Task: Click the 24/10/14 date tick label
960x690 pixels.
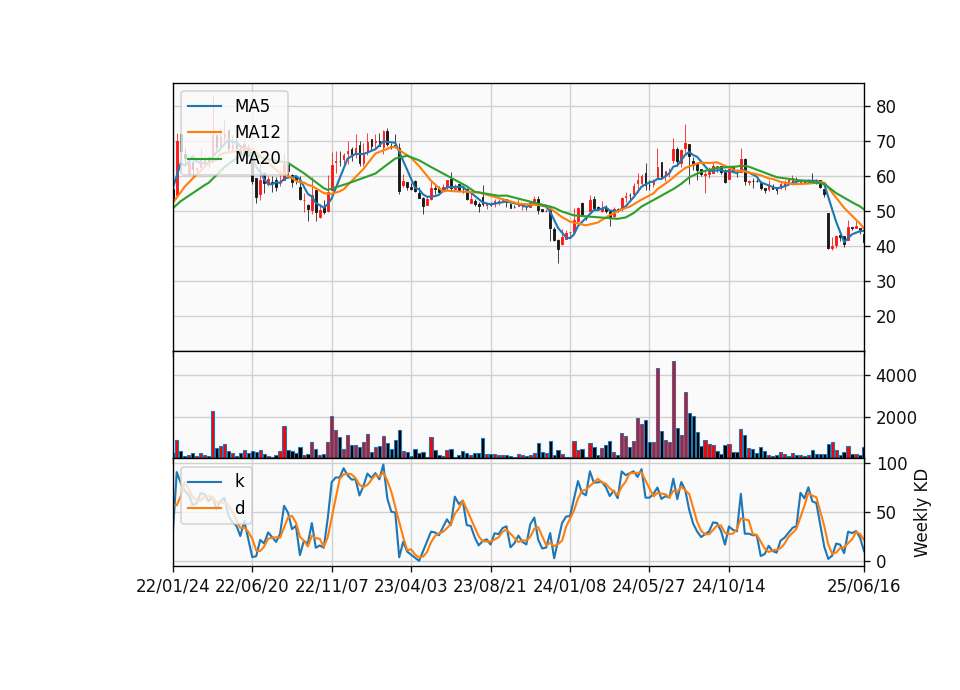Action: [729, 586]
